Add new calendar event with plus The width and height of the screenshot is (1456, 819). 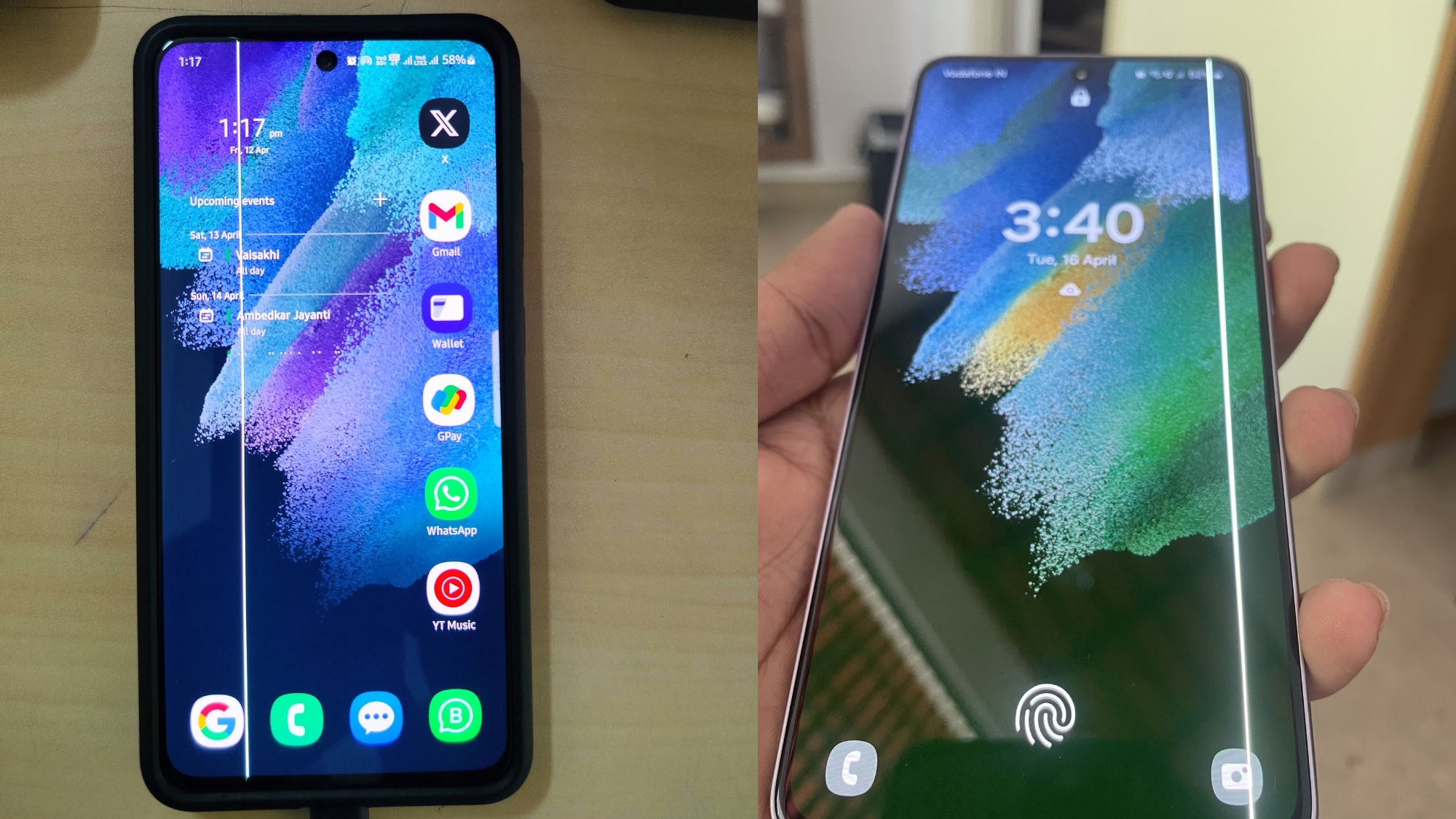[379, 200]
